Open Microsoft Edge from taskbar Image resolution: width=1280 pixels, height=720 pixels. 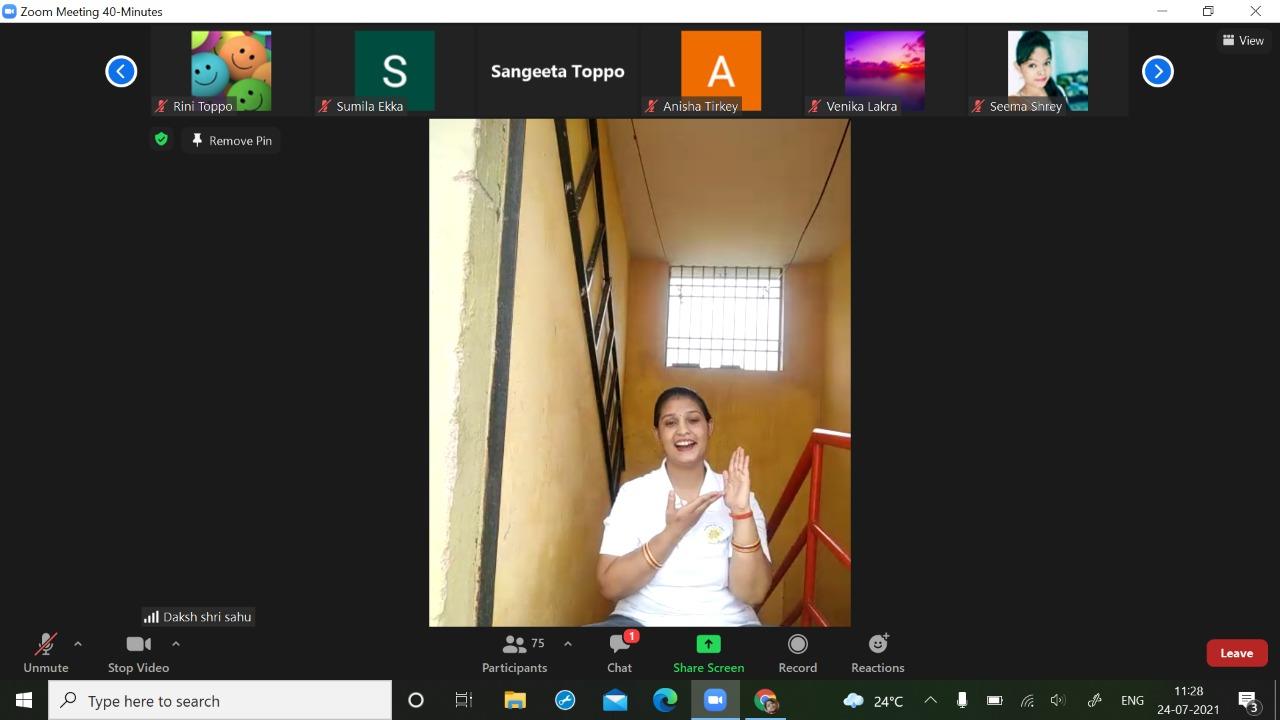point(665,700)
